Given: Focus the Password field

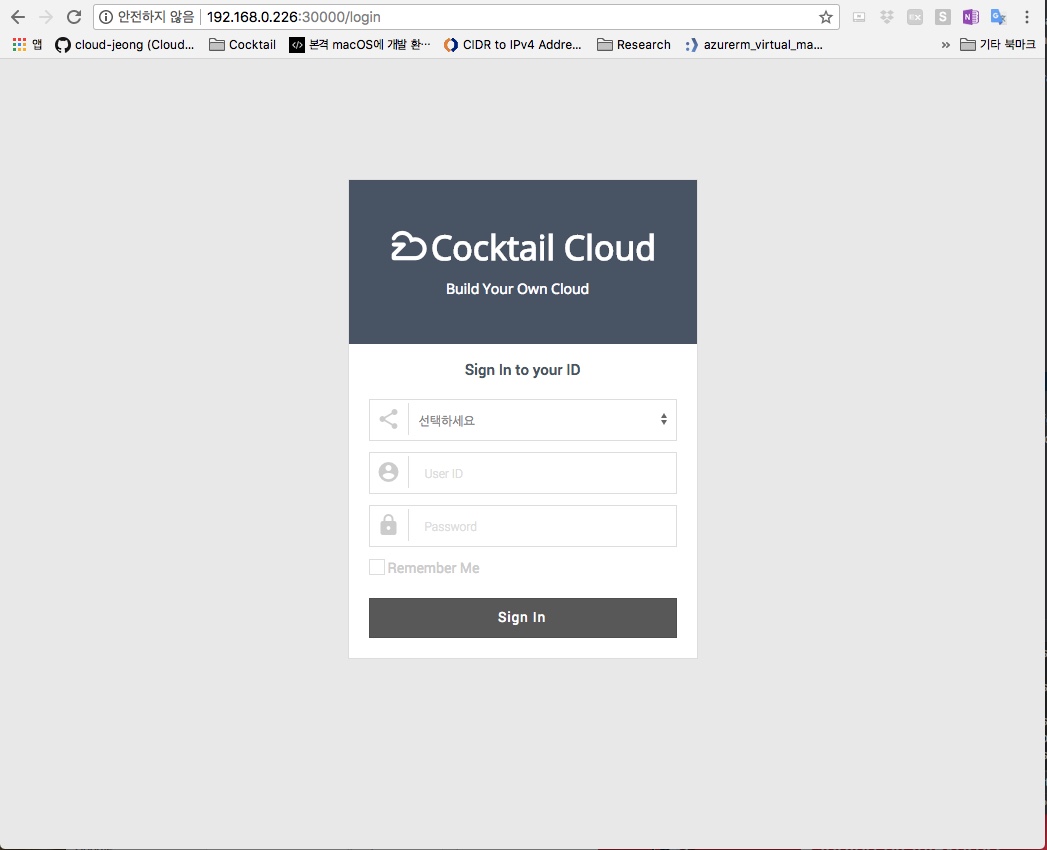Looking at the screenshot, I should coord(541,527).
